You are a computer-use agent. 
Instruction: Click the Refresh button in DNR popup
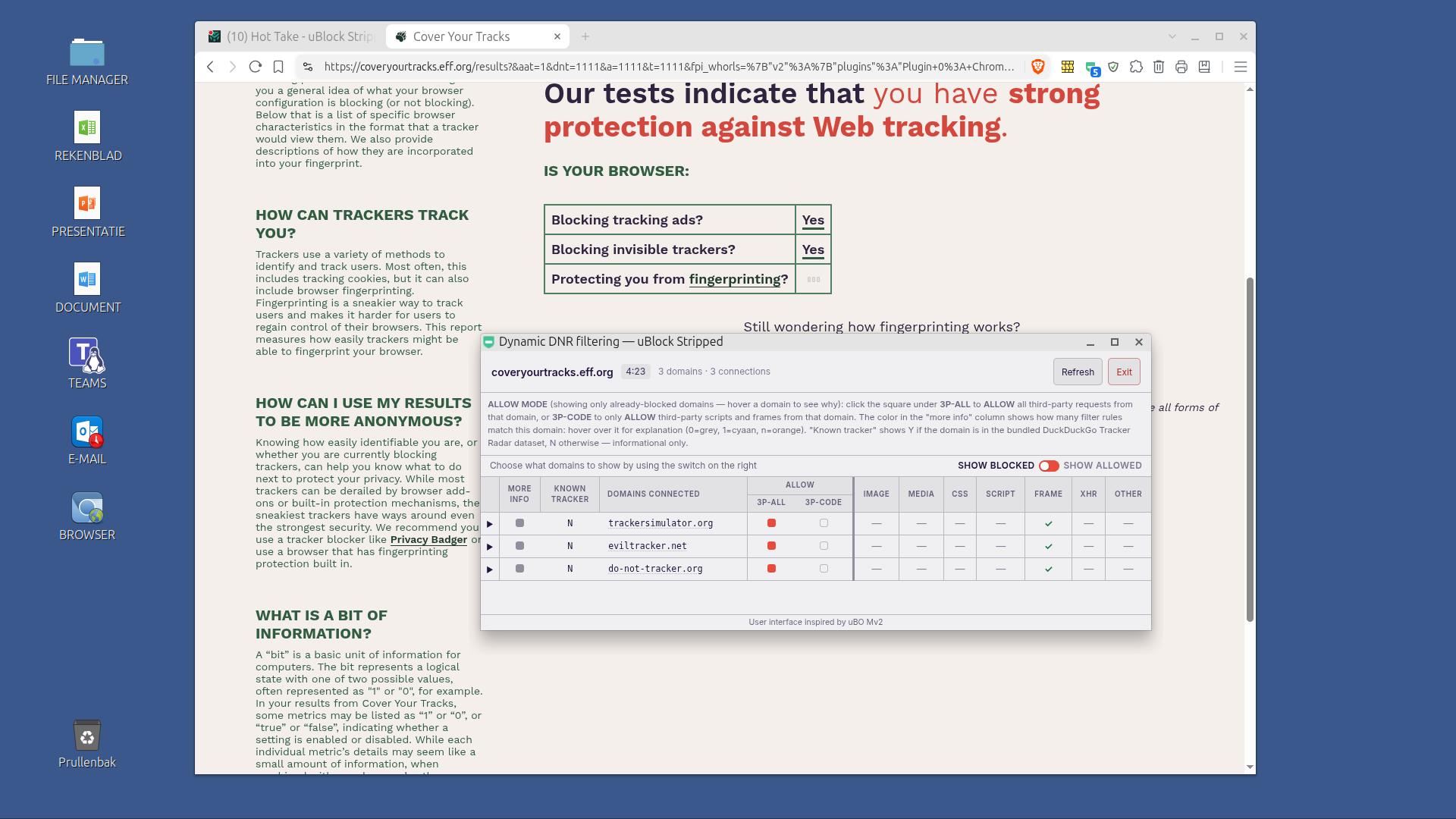(1078, 372)
